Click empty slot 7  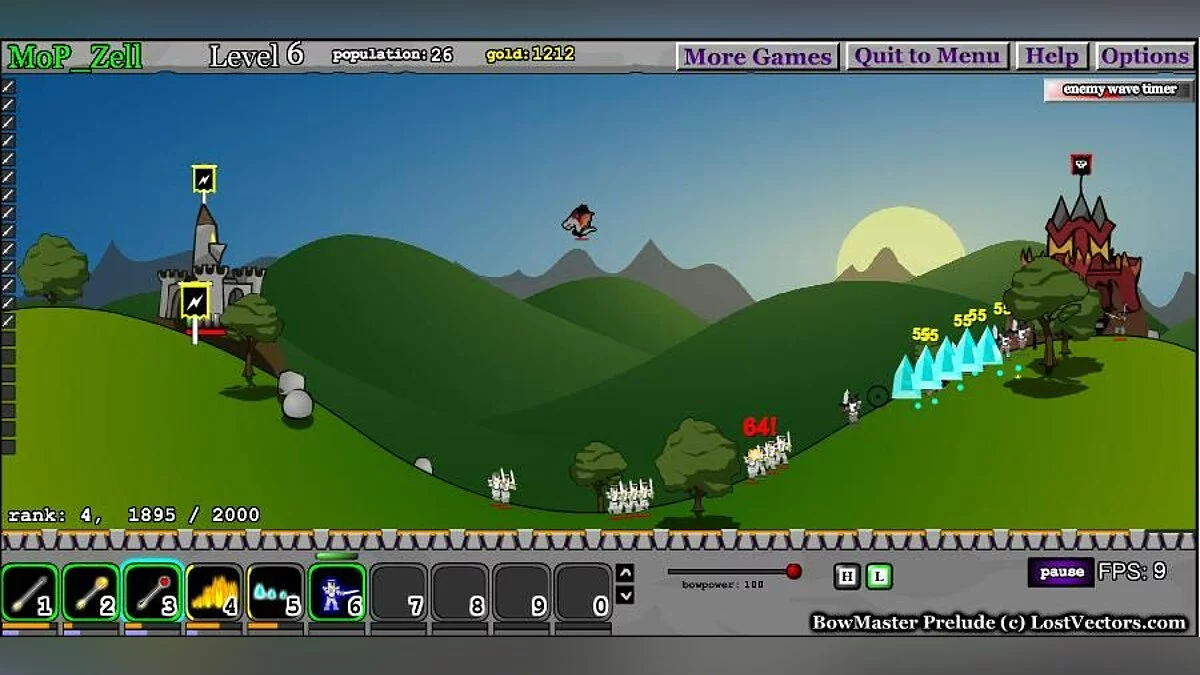tap(398, 592)
